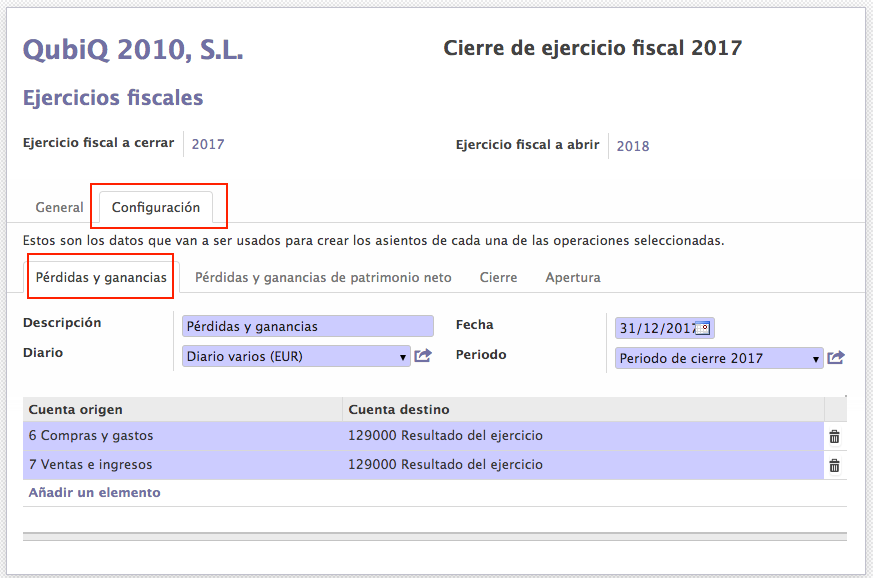Go to the Apertura tab
Image resolution: width=873 pixels, height=578 pixels.
click(572, 277)
